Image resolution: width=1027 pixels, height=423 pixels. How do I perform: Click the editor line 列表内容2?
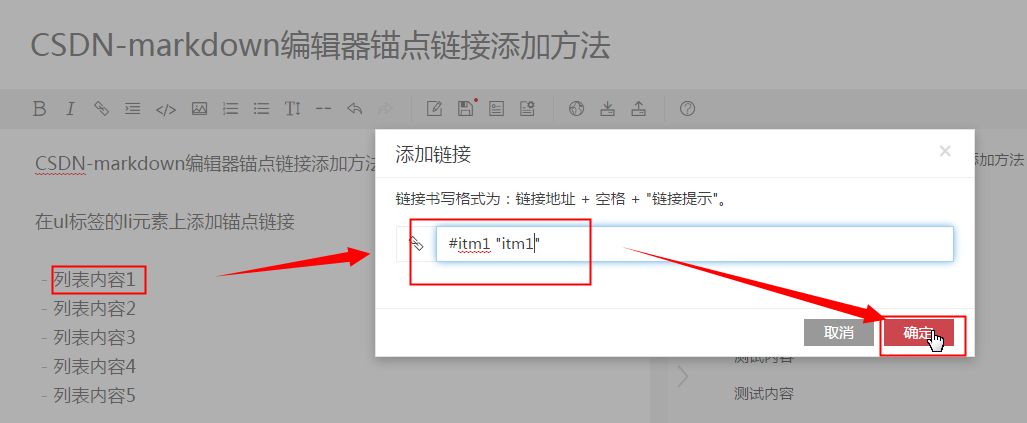pyautogui.click(x=94, y=308)
